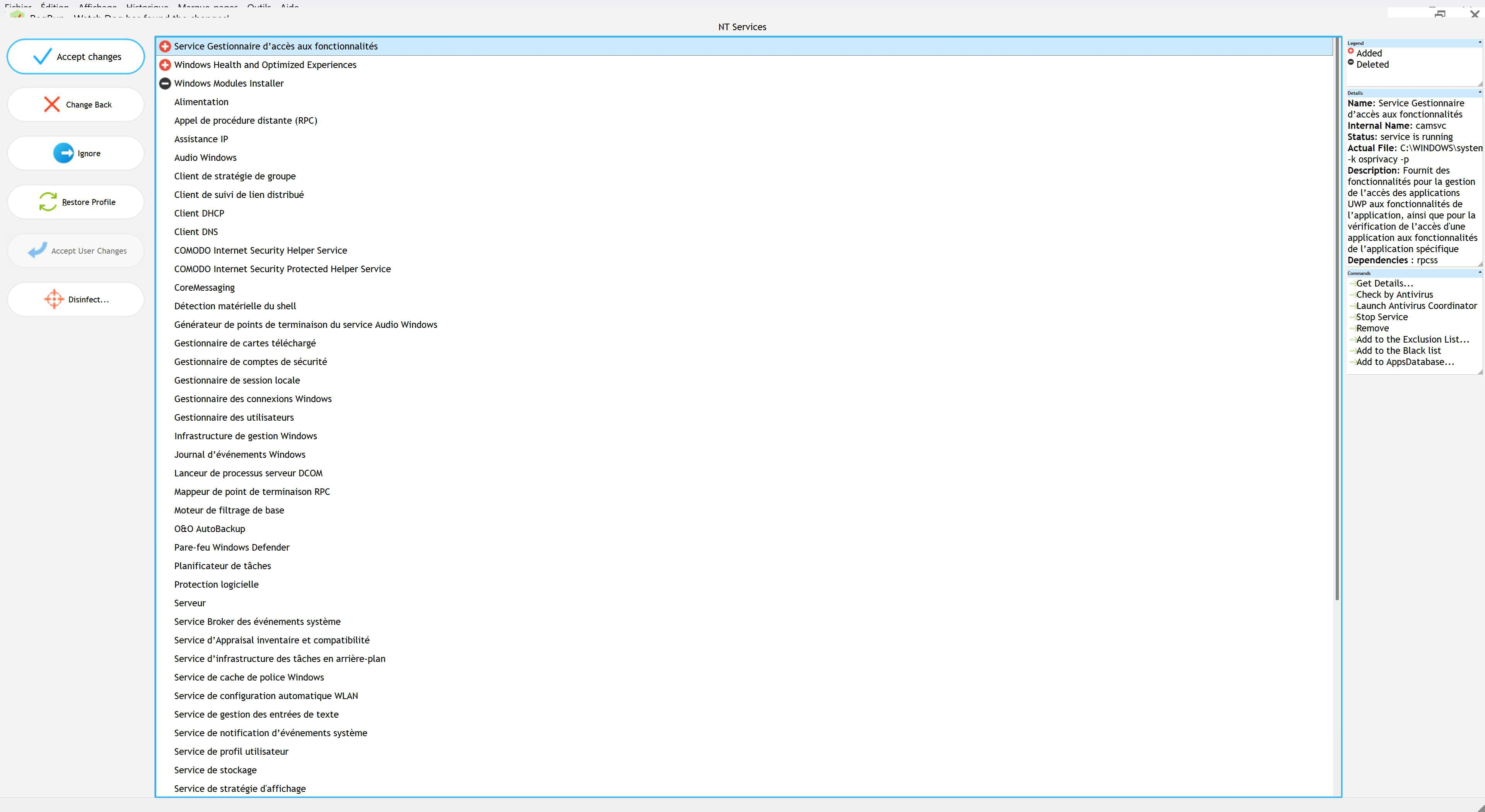Select the Assistance IP service
The width and height of the screenshot is (1485, 812).
(x=201, y=139)
